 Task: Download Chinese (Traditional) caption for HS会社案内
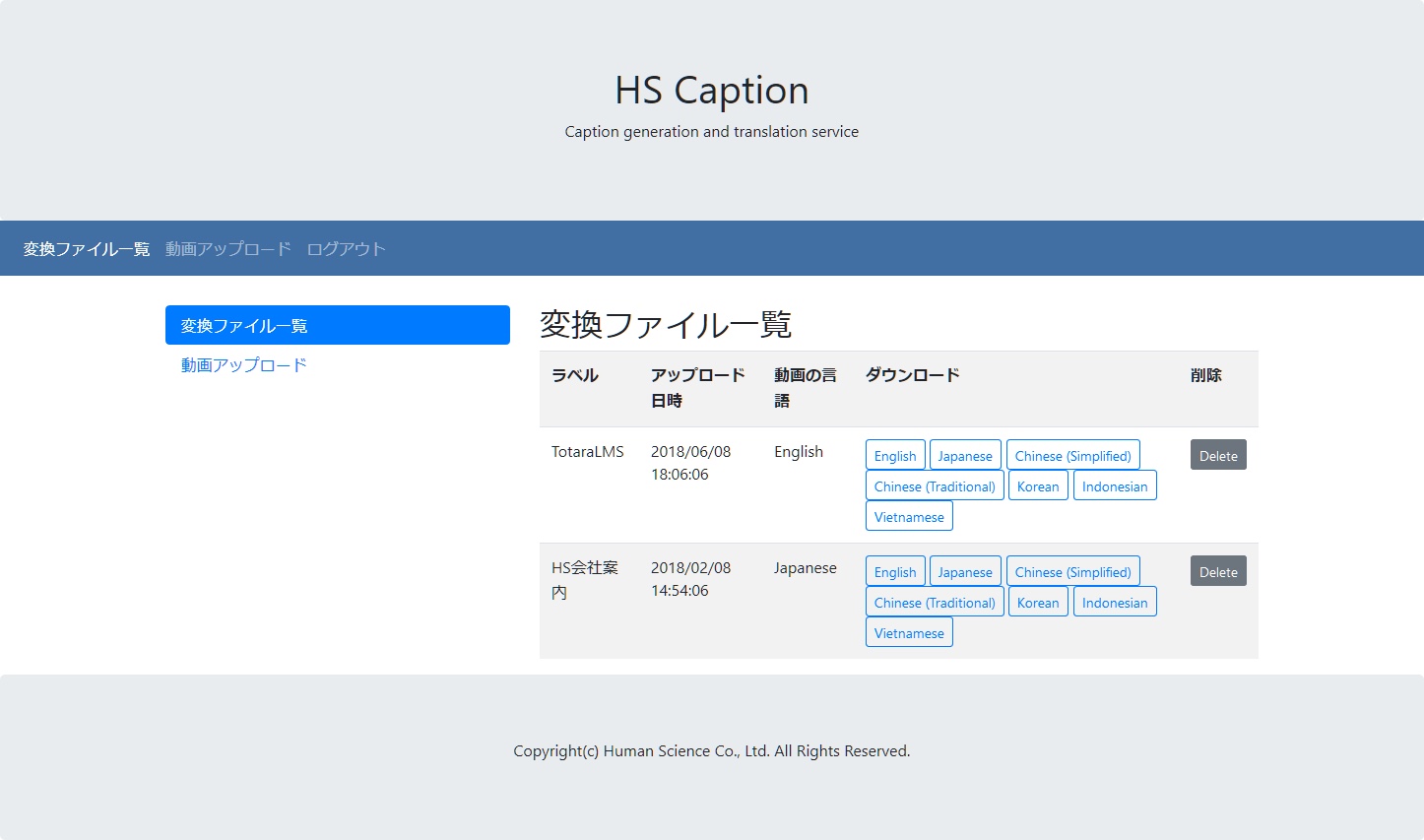coord(935,602)
